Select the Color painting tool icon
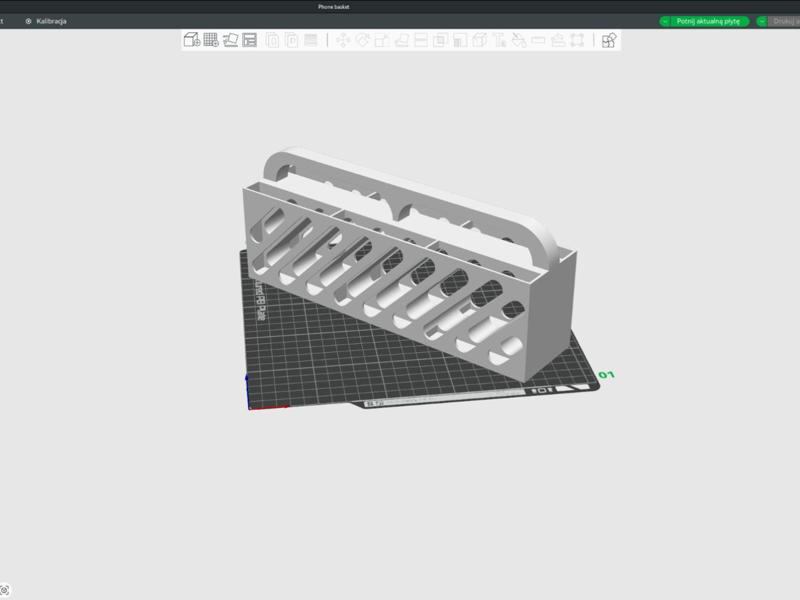 click(x=519, y=40)
